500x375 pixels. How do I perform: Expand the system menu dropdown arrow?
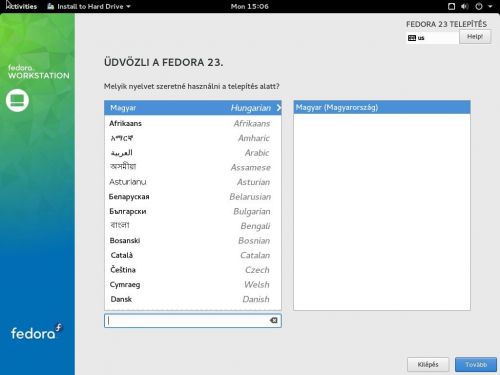[x=490, y=6]
